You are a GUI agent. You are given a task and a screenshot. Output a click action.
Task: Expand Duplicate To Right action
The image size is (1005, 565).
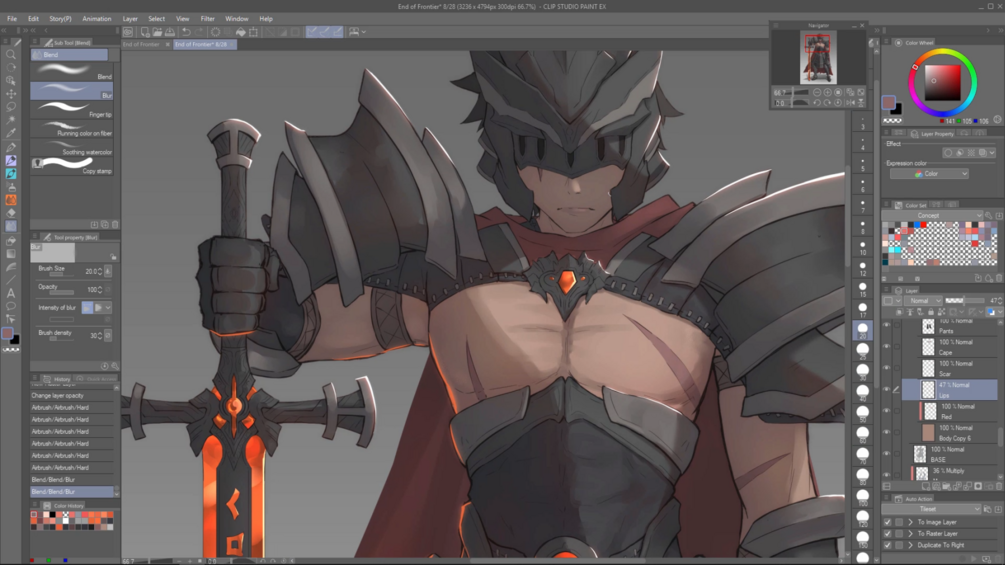click(x=911, y=545)
